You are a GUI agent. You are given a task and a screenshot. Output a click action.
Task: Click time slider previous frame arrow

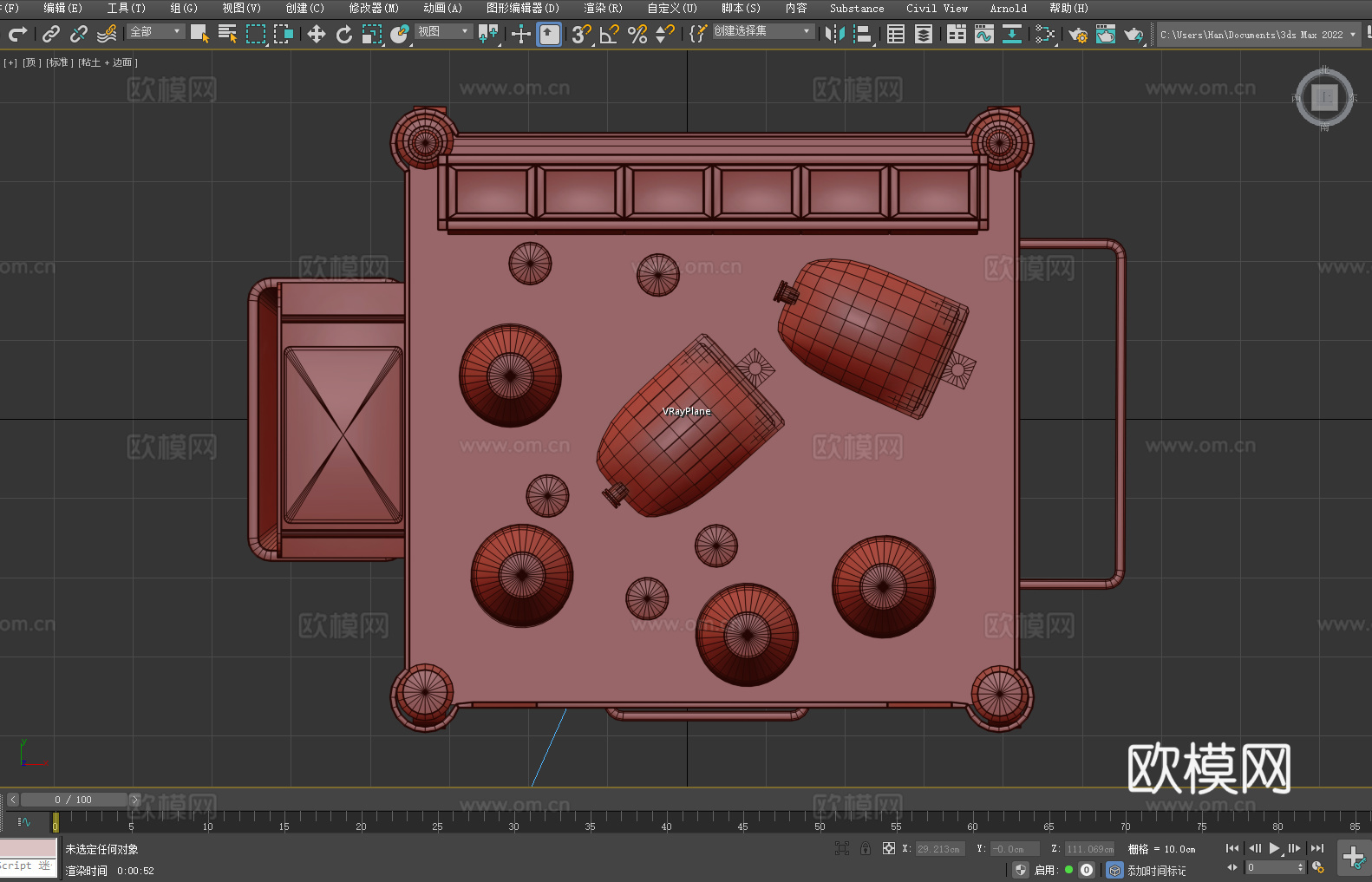point(12,800)
